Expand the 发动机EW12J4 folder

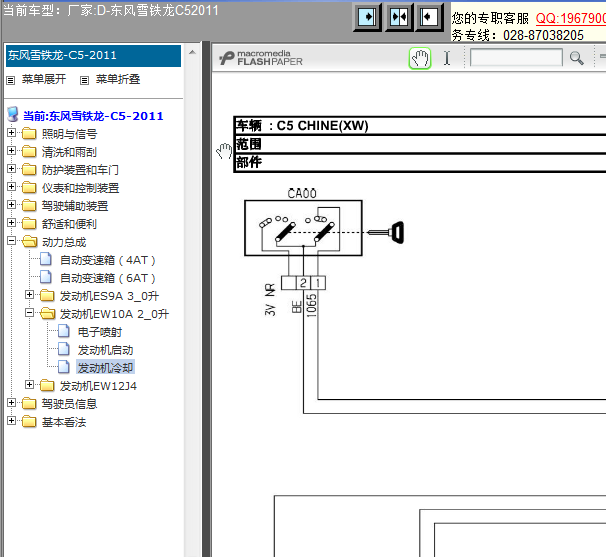(x=29, y=384)
